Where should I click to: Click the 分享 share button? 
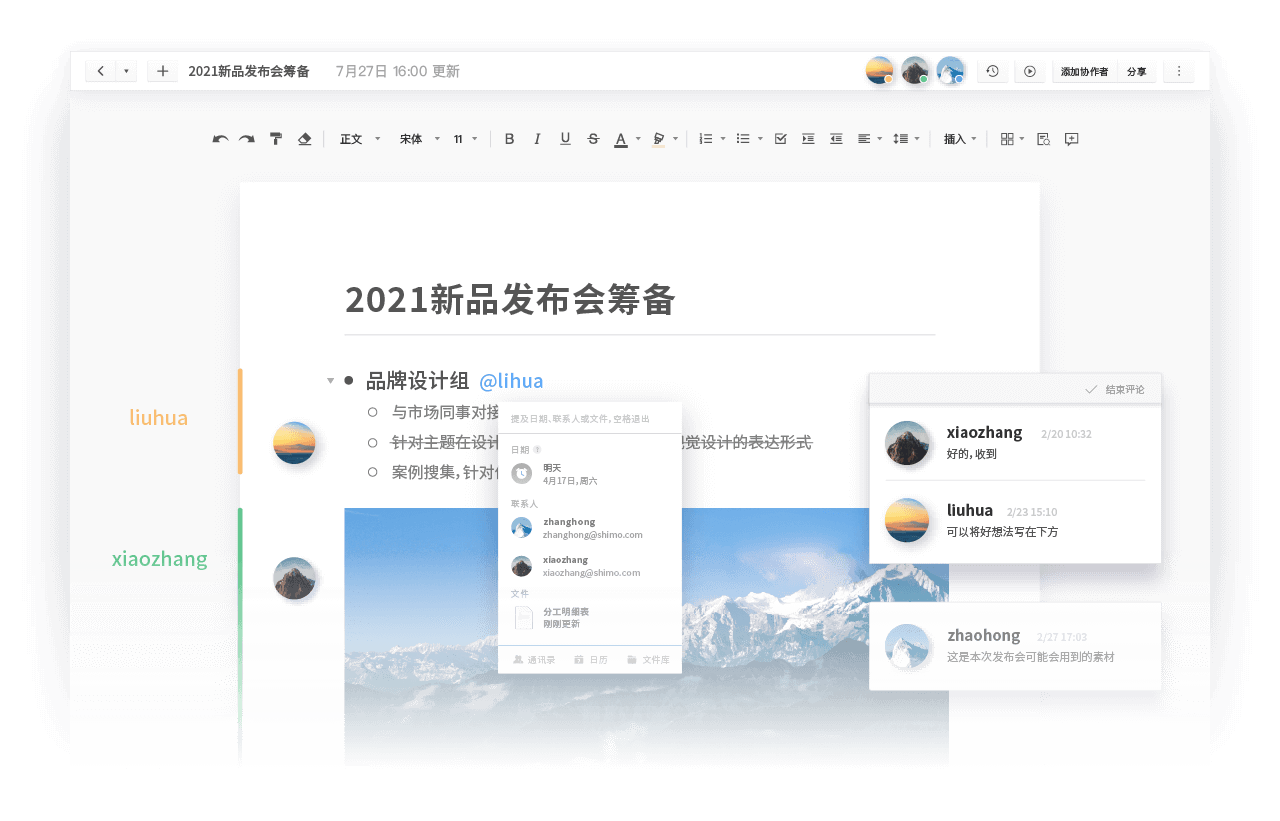click(1137, 71)
